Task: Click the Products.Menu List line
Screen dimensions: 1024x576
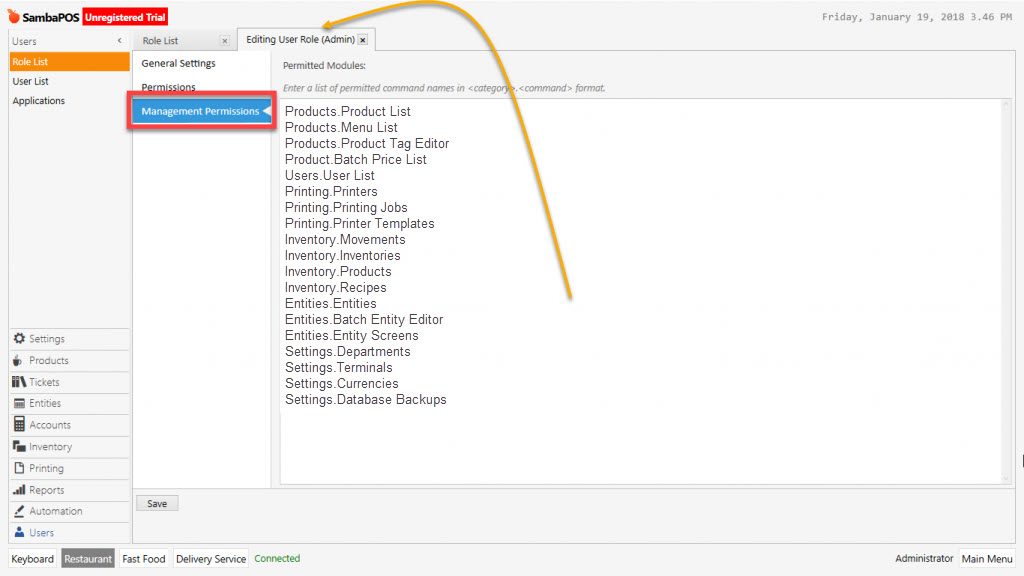Action: [x=341, y=127]
